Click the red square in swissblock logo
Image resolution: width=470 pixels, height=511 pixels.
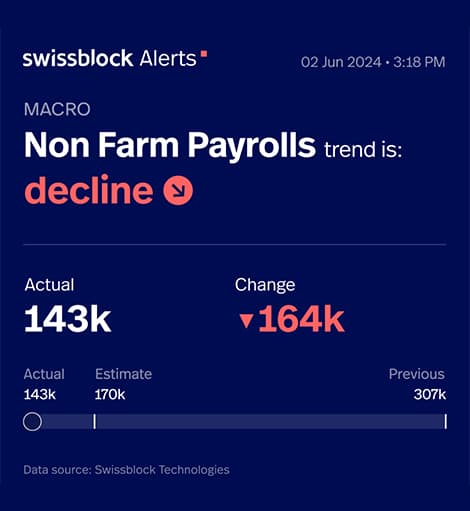tap(204, 54)
